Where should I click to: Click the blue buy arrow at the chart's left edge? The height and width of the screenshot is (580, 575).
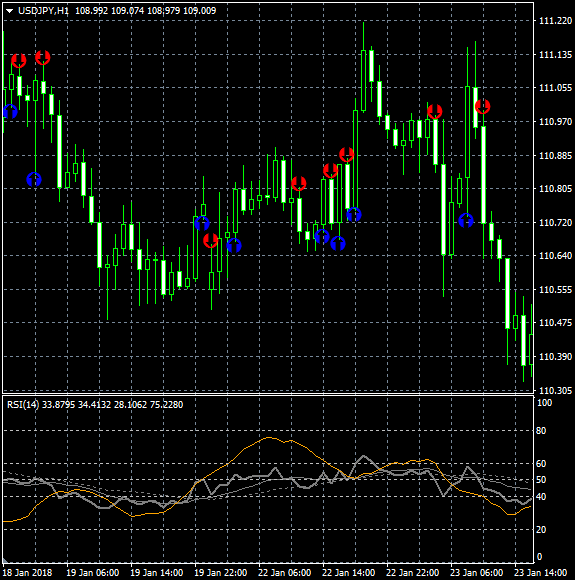point(10,111)
